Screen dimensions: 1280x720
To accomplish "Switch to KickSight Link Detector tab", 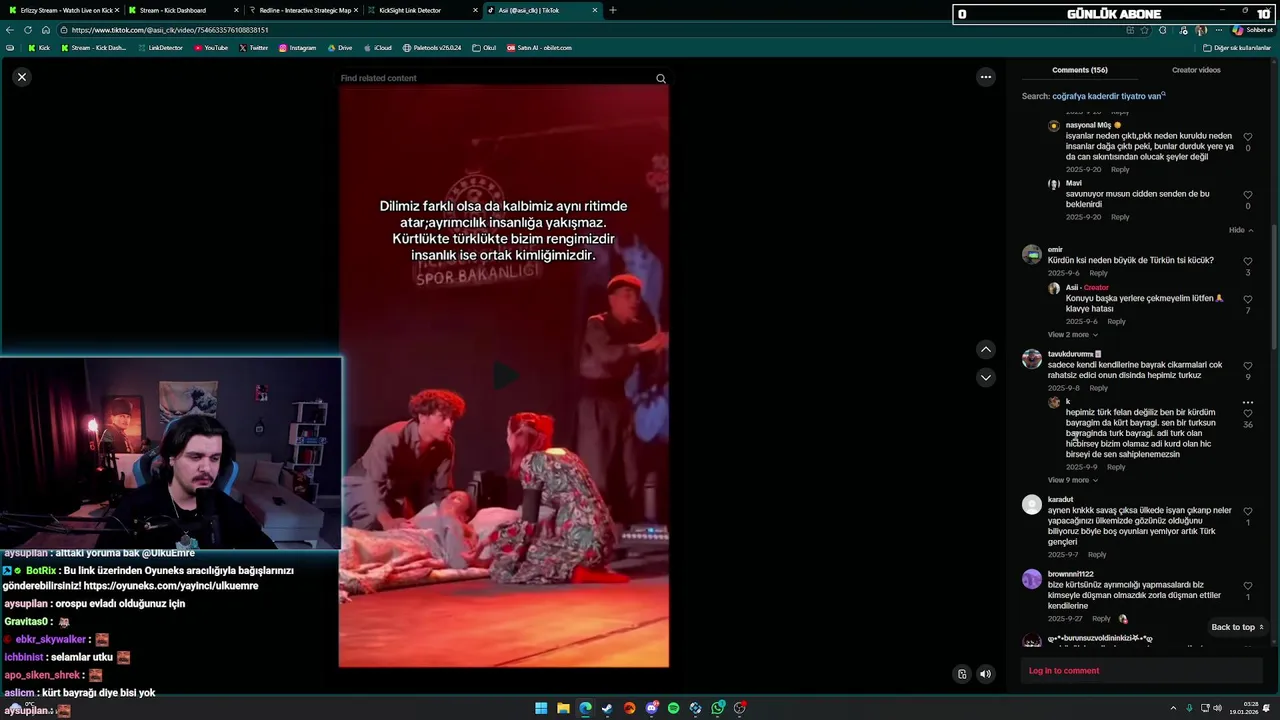I will [420, 10].
